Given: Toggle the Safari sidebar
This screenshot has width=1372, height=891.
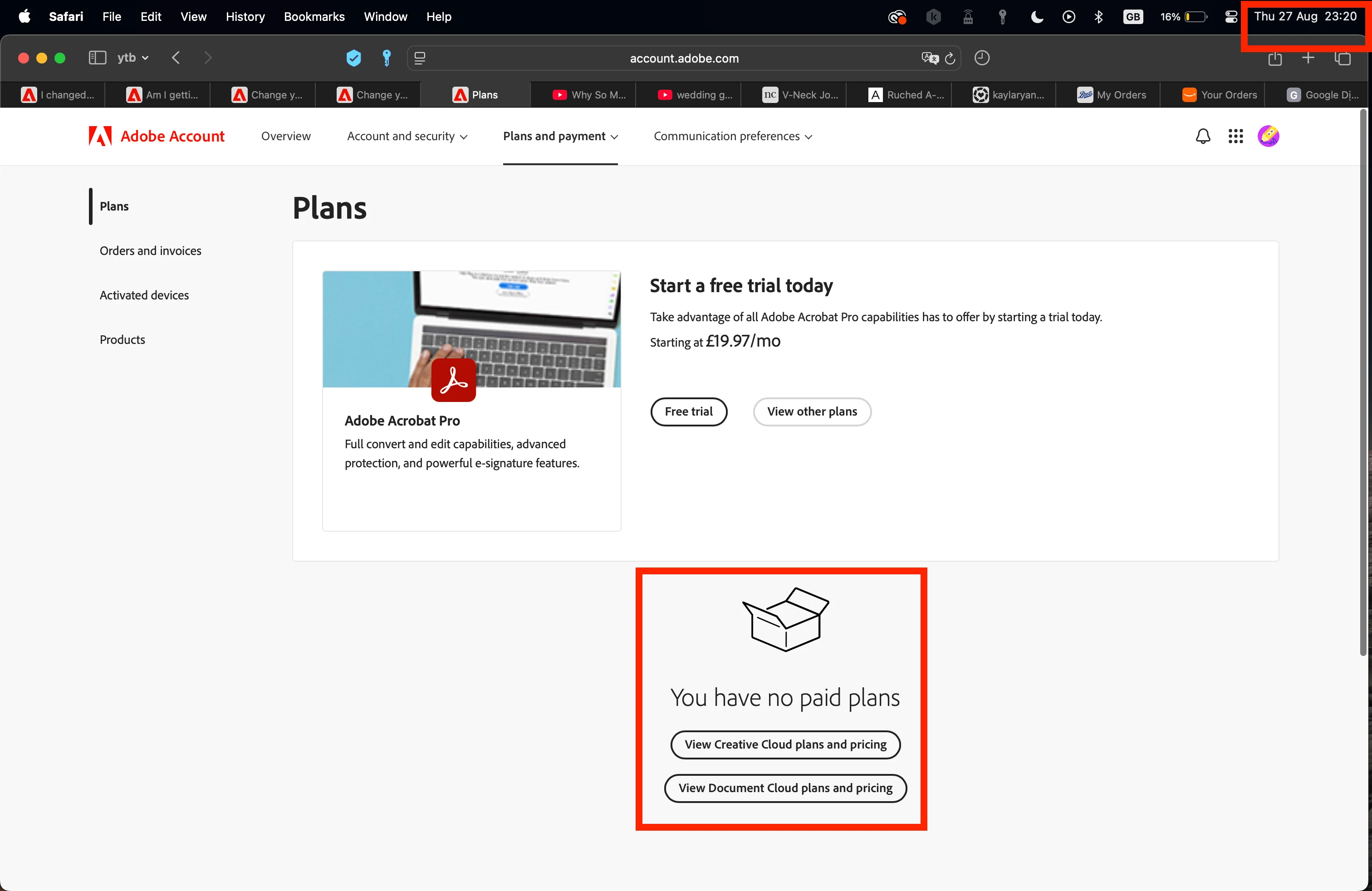Looking at the screenshot, I should pos(97,58).
